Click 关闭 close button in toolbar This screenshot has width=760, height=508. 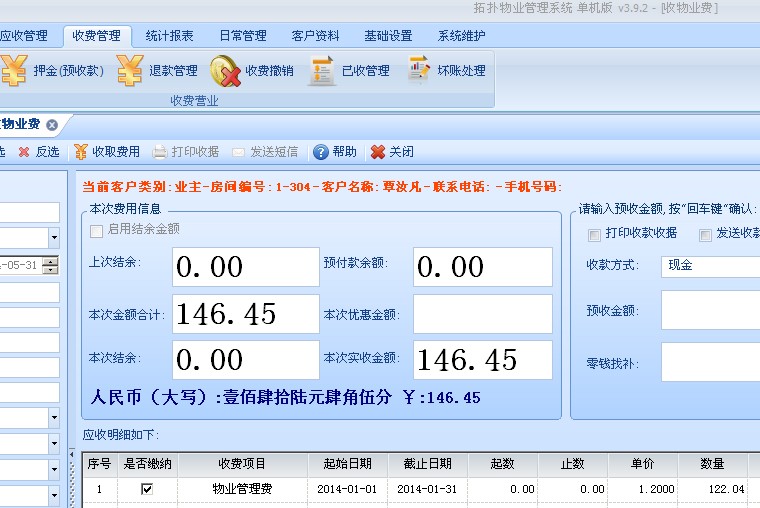point(392,152)
